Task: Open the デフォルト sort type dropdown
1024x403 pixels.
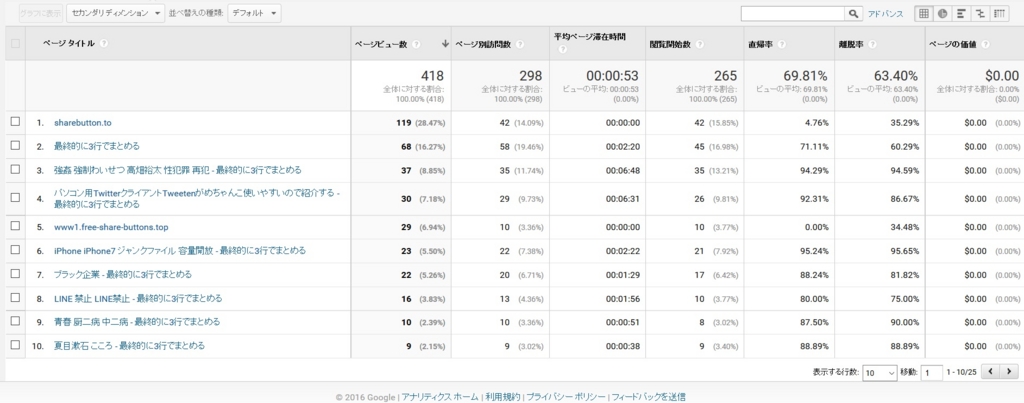Action: click(x=254, y=13)
